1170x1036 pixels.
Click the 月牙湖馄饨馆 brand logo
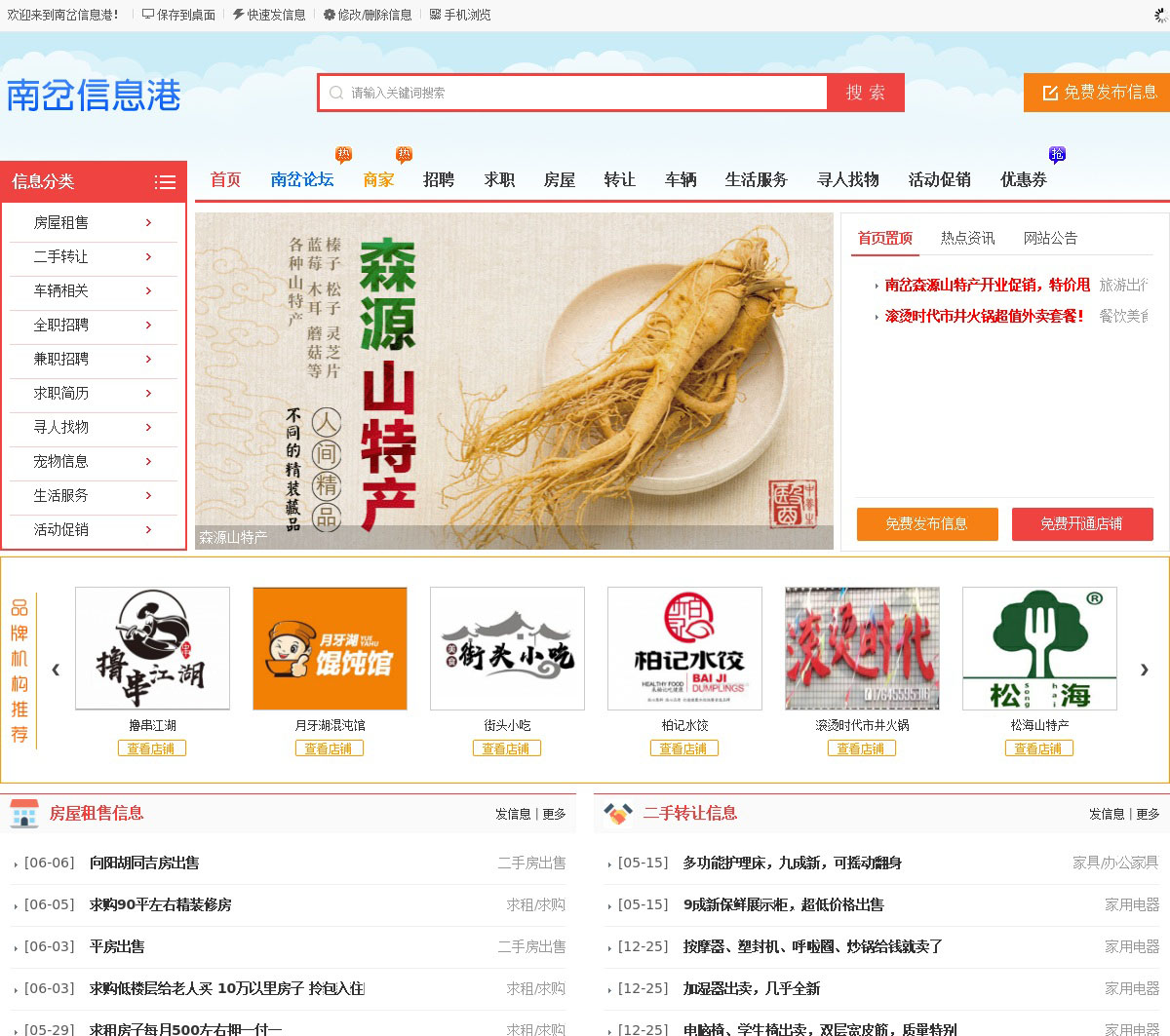(330, 648)
